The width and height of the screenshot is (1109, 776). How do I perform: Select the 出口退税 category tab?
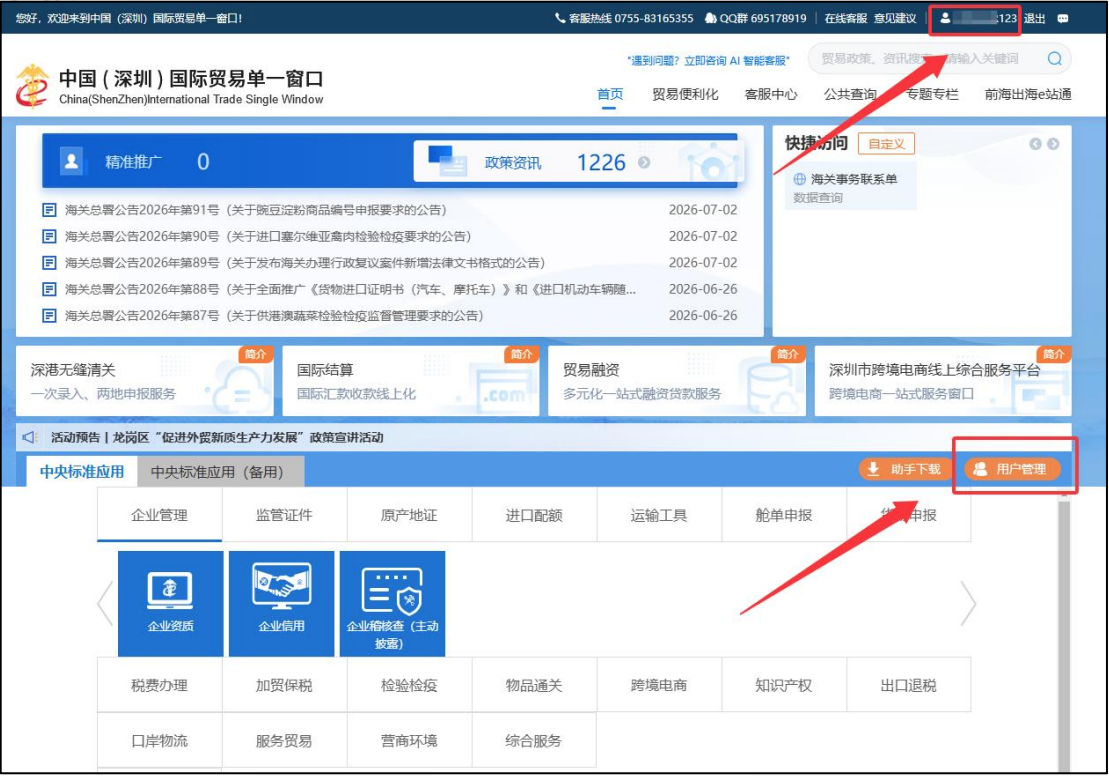click(908, 685)
